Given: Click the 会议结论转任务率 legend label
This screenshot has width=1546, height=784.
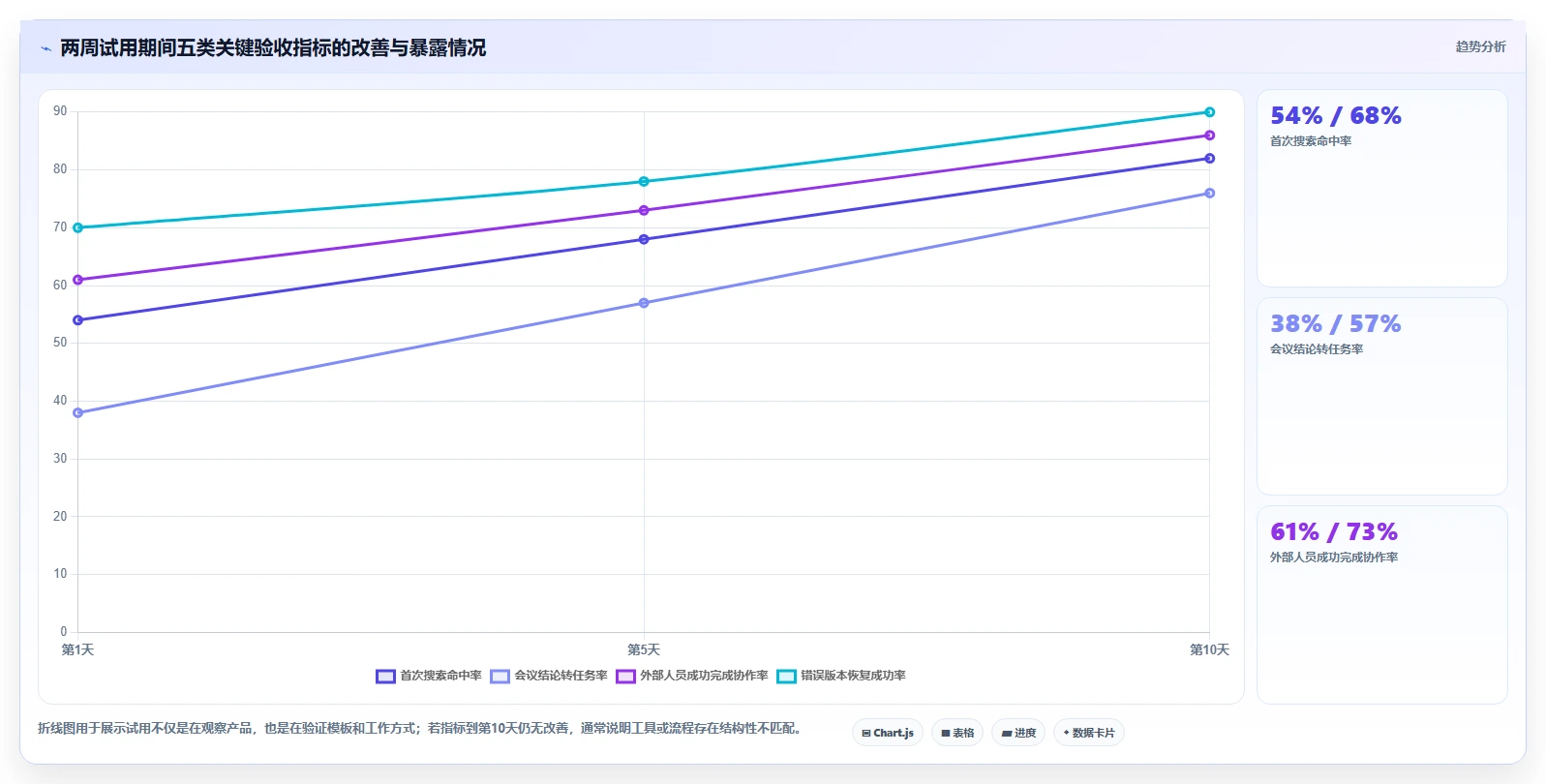Looking at the screenshot, I should click(x=561, y=676).
